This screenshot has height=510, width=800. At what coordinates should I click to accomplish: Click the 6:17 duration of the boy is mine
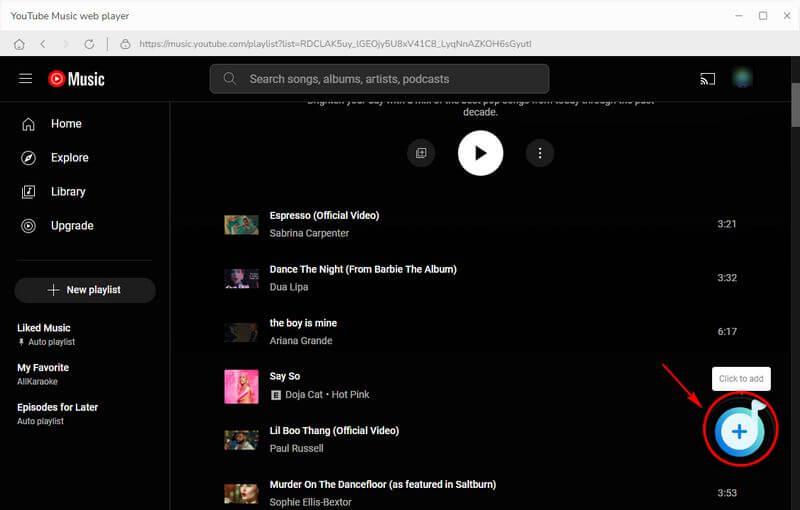pyautogui.click(x=727, y=332)
